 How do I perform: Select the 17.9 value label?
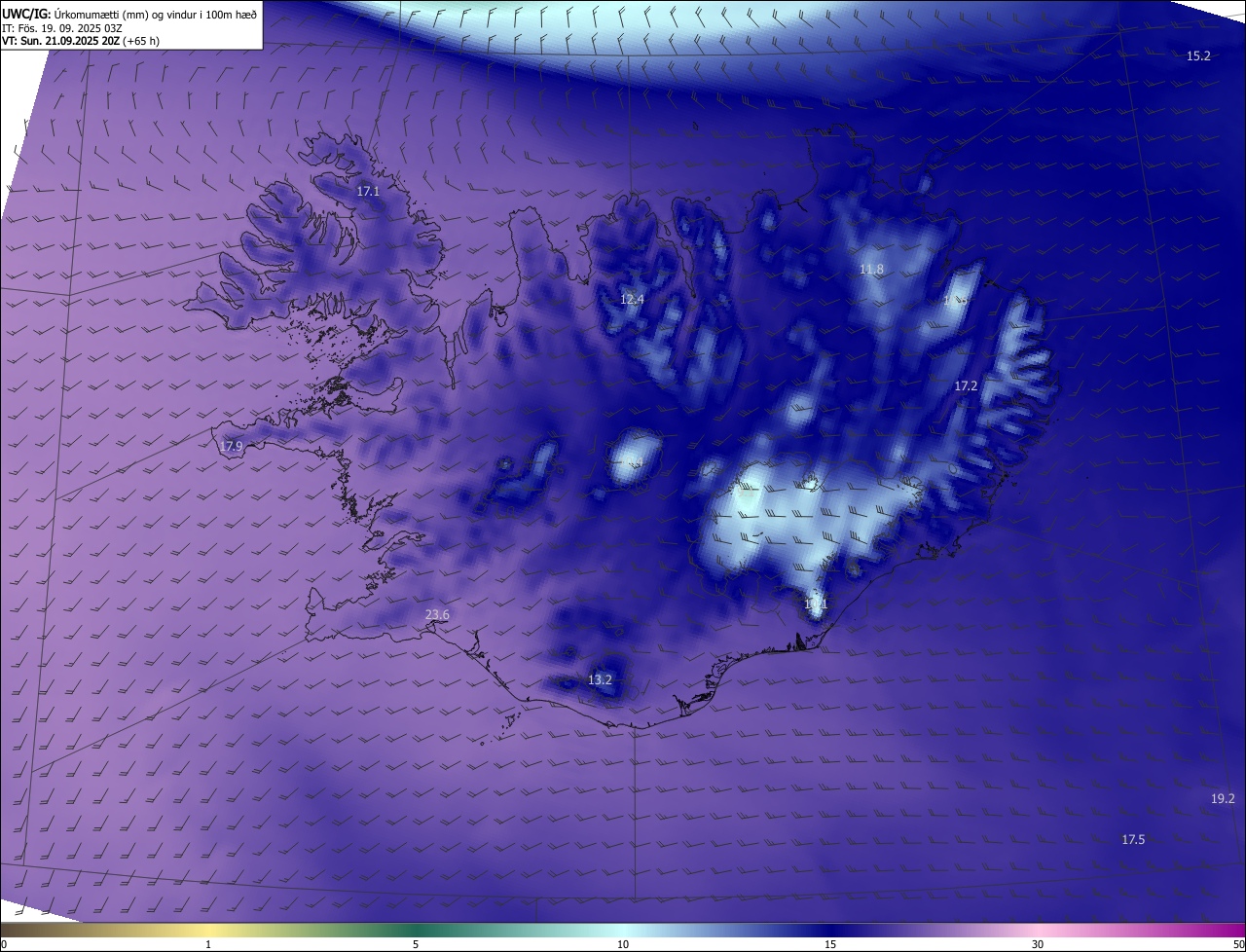(x=231, y=446)
